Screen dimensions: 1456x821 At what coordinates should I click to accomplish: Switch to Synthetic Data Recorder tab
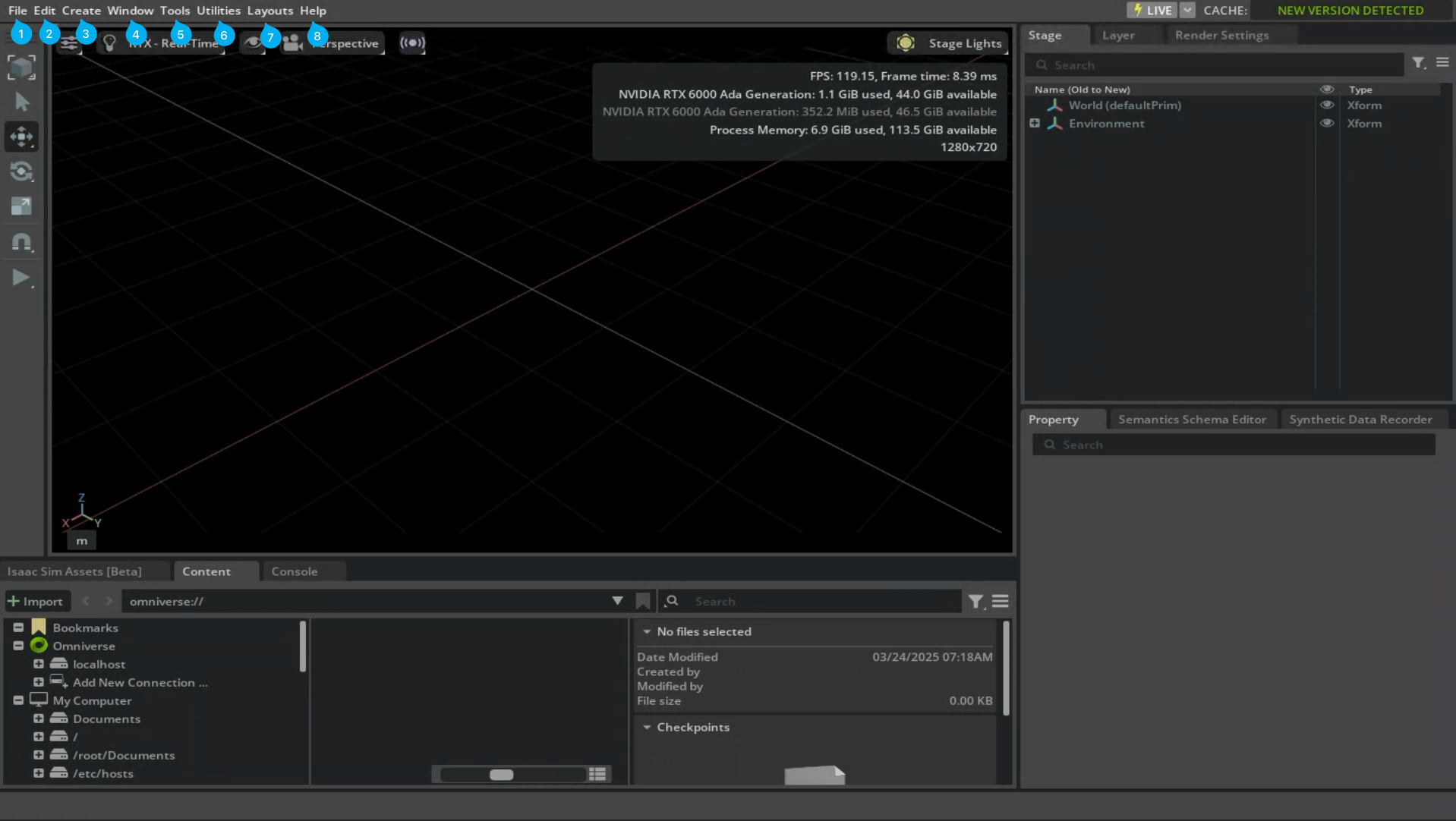coord(1360,420)
